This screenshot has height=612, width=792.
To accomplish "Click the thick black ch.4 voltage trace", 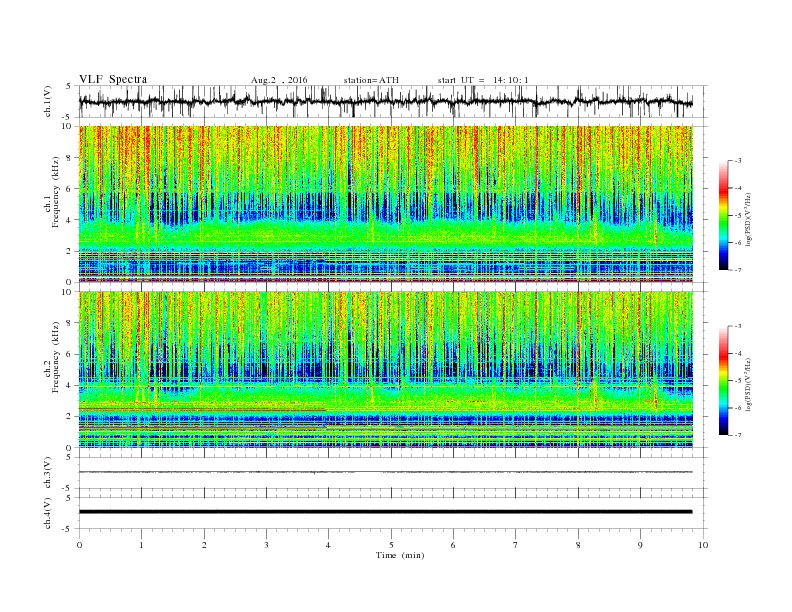I will [x=386, y=512].
